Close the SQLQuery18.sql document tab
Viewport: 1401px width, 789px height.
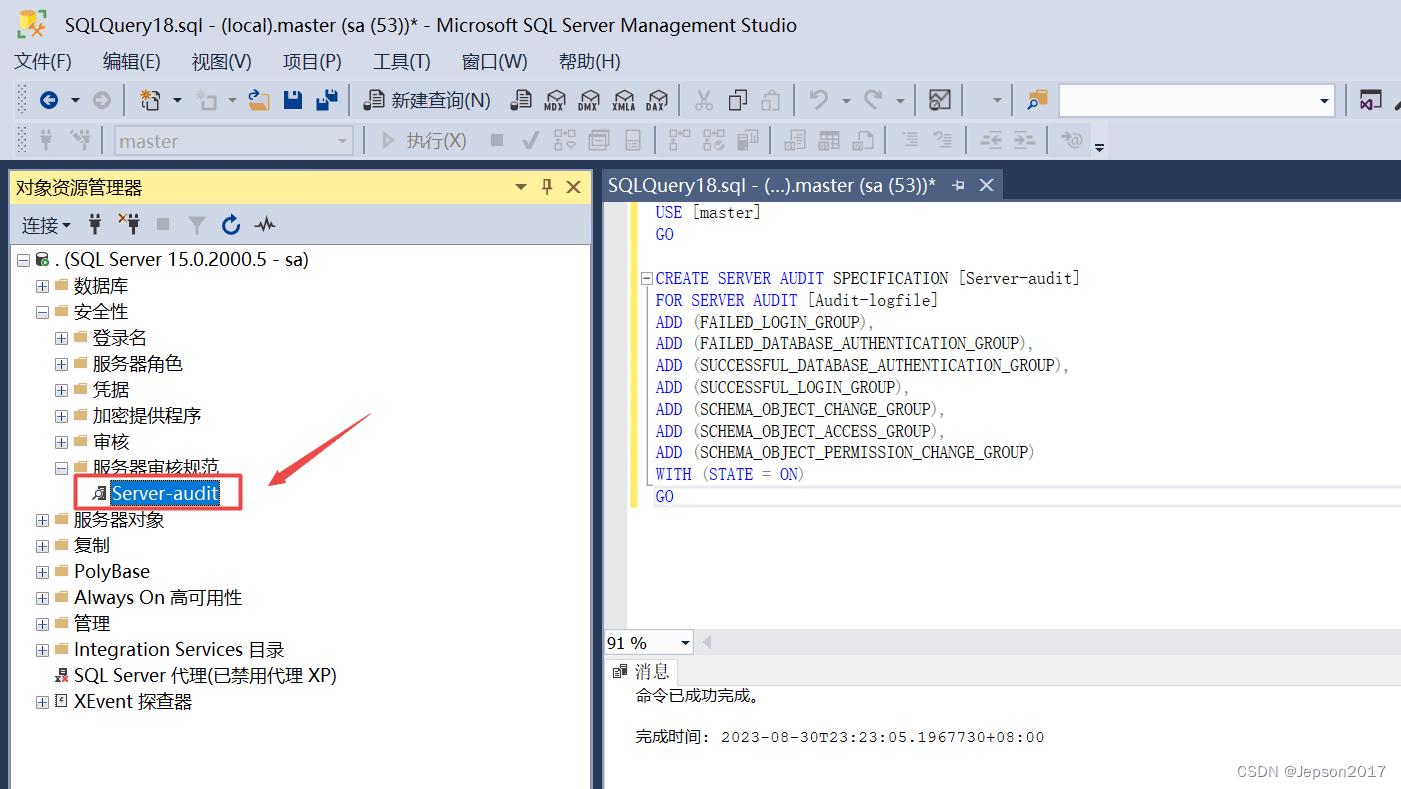[986, 185]
